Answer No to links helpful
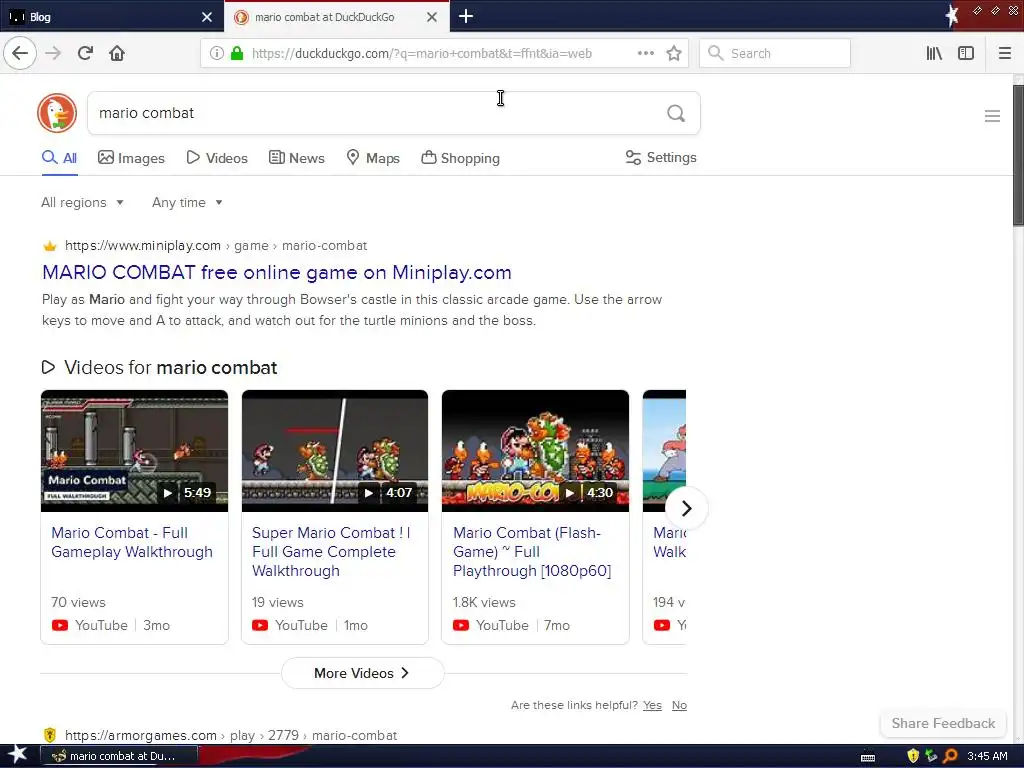1024x768 pixels. click(x=679, y=705)
